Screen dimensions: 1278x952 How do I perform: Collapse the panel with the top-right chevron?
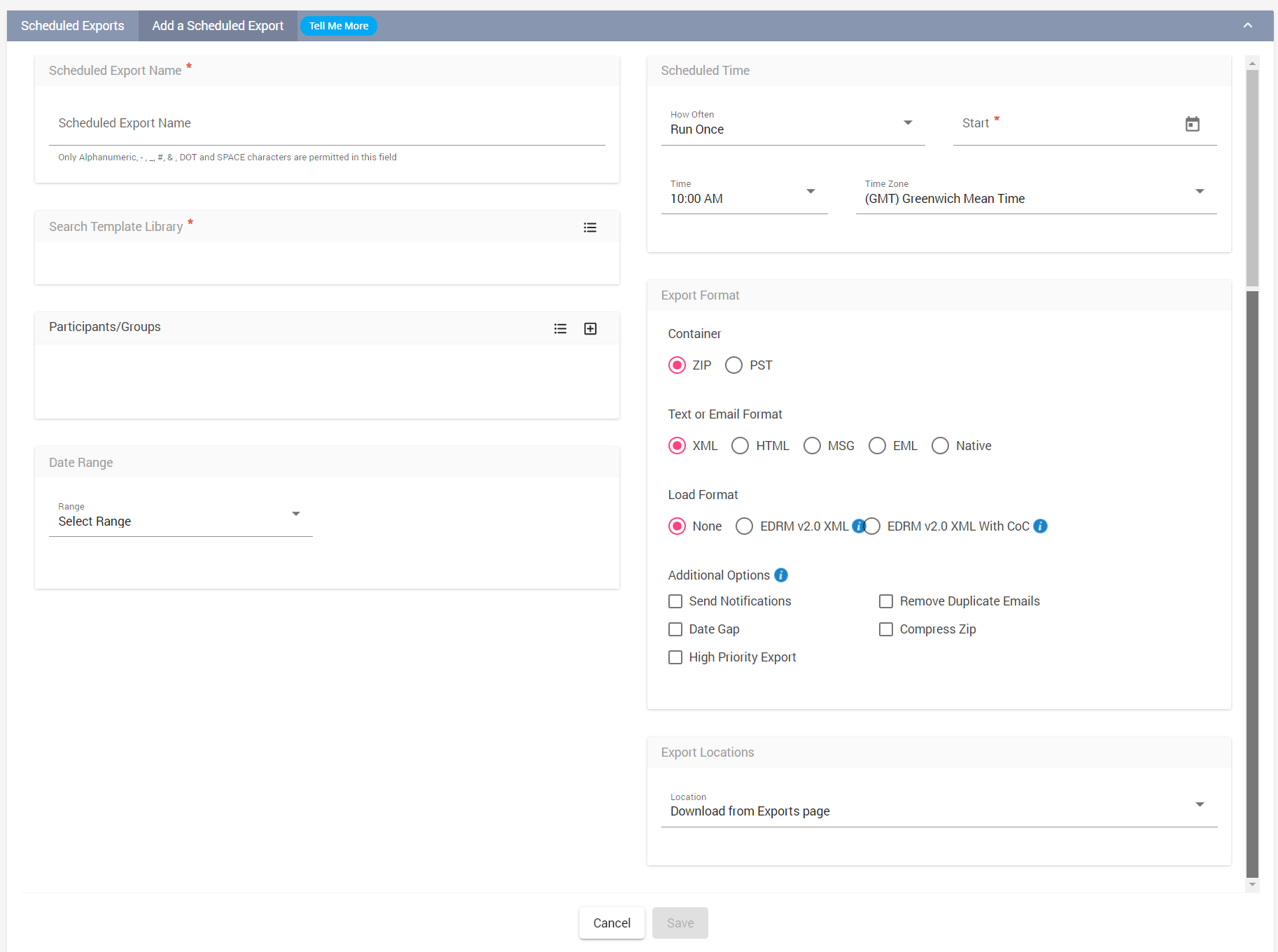point(1247,26)
